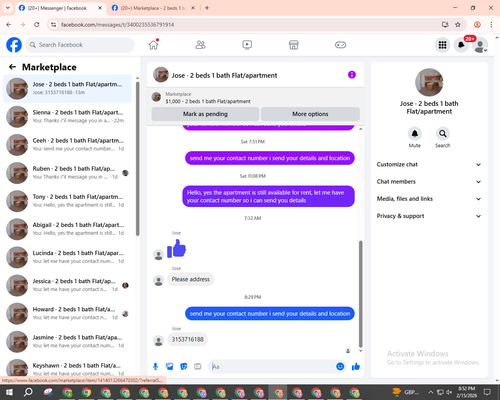Open the $1,000 2 beds listing link
Image resolution: width=500 pixels, height=400 pixels.
[x=208, y=101]
